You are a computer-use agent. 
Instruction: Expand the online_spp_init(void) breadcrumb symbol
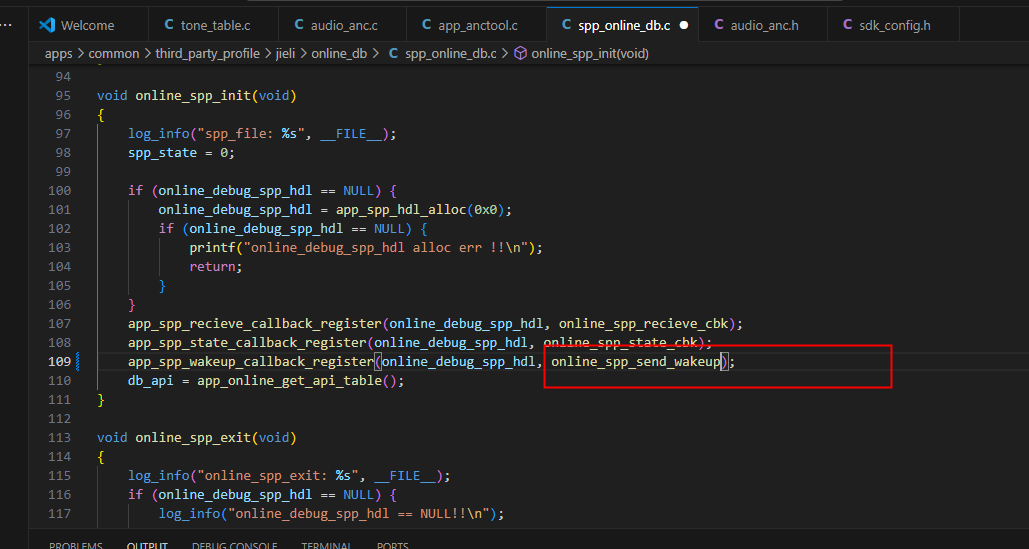(x=590, y=54)
